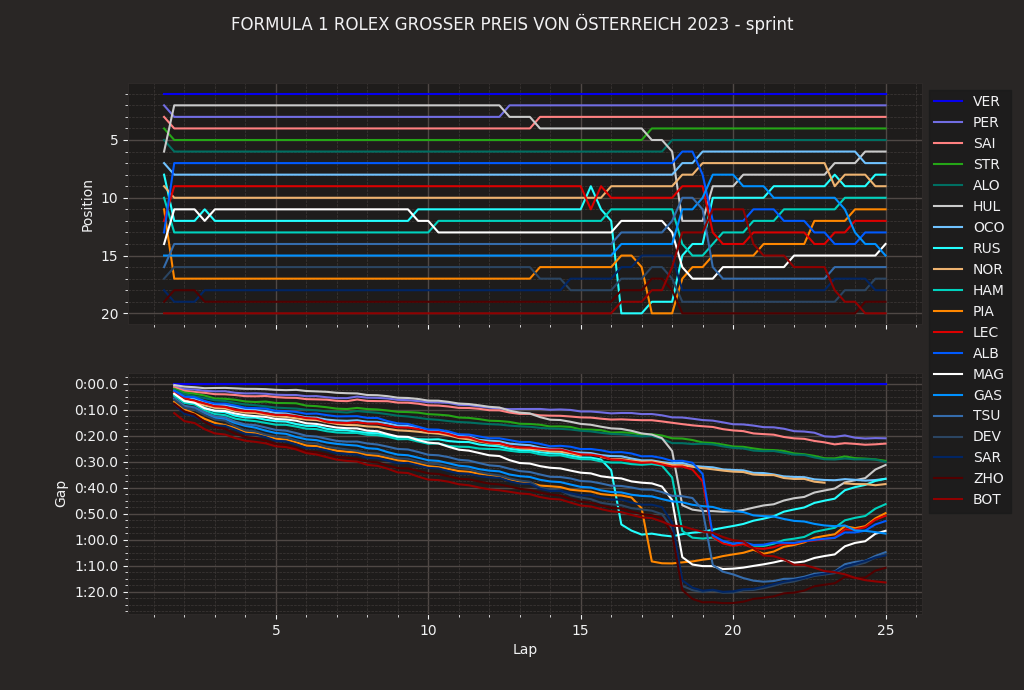Click the dark red line swatch beside BOT
This screenshot has height=690, width=1024.
click(x=948, y=499)
